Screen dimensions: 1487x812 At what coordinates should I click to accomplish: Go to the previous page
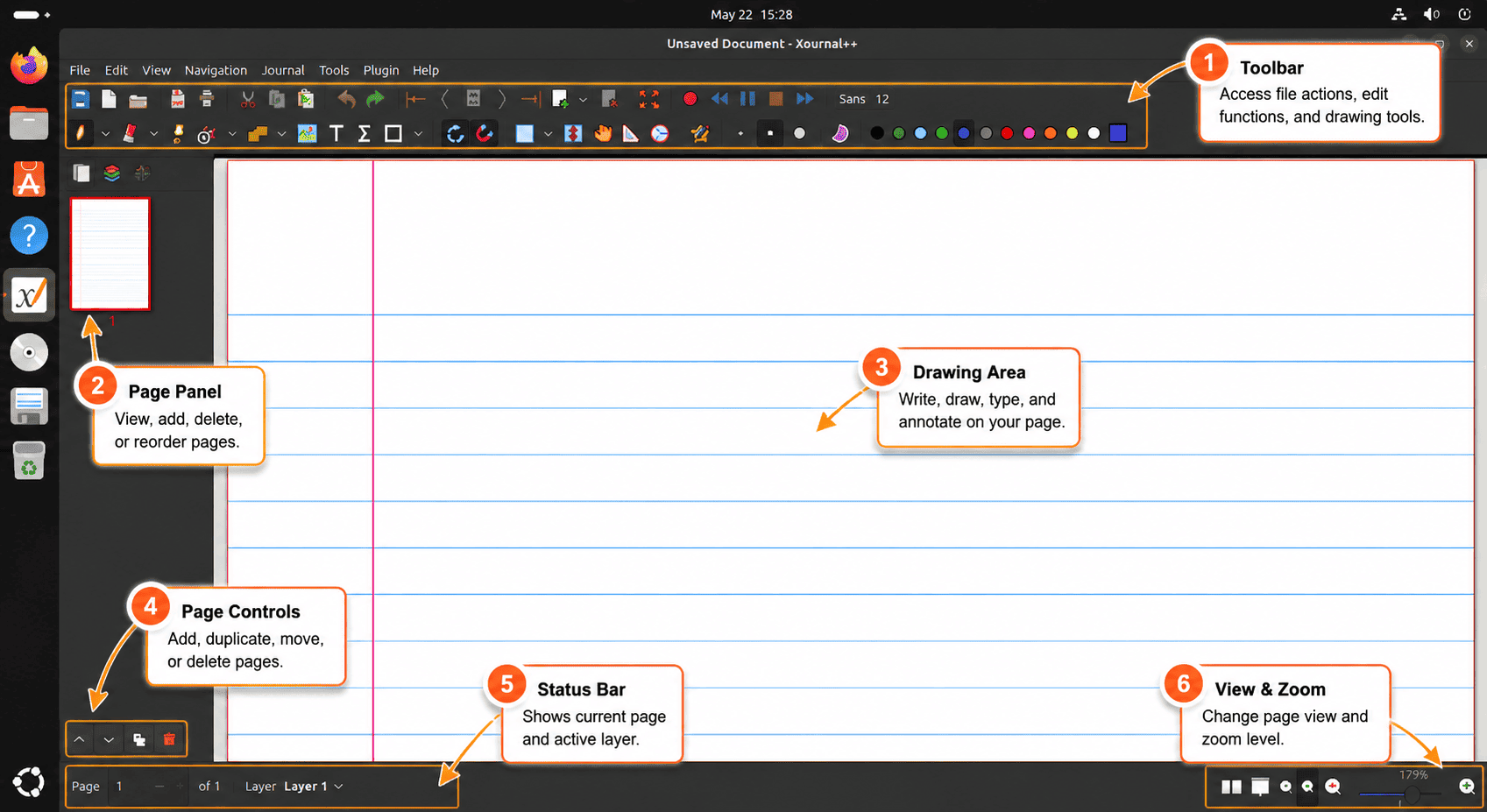coord(444,99)
